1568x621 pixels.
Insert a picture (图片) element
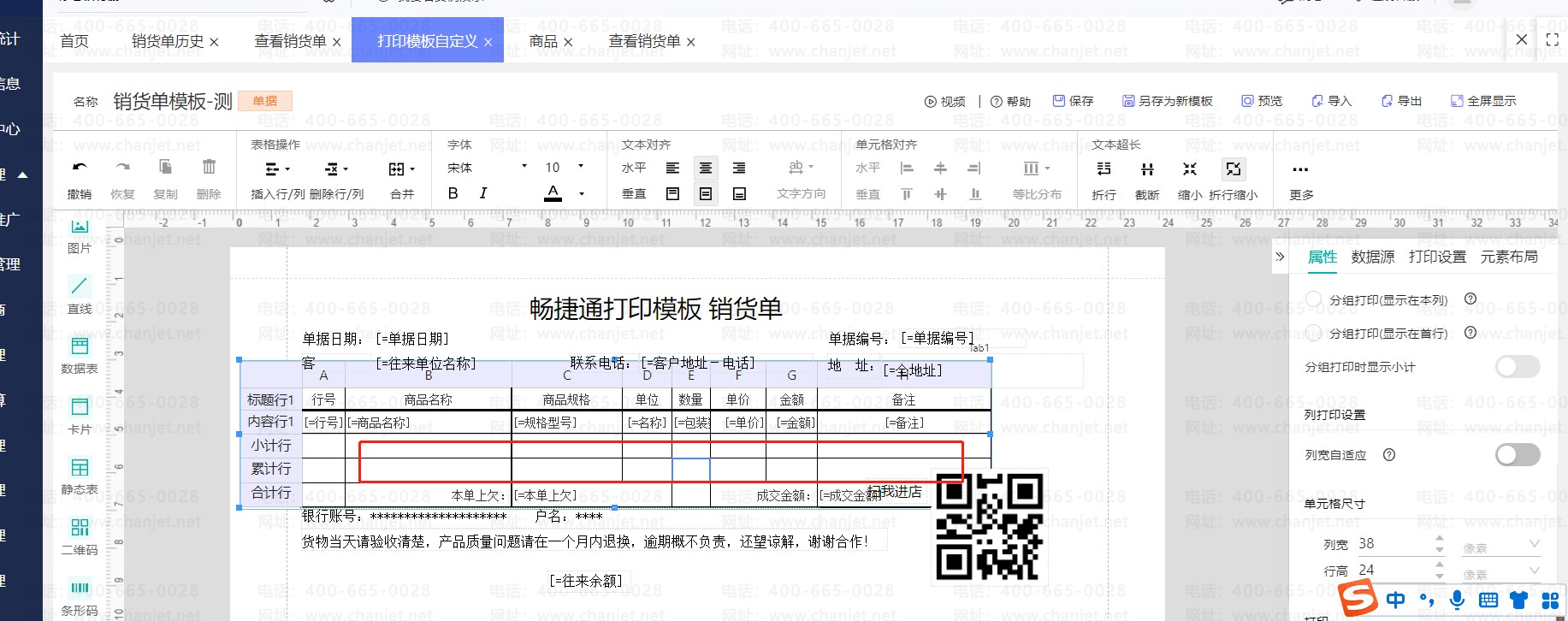(x=80, y=227)
